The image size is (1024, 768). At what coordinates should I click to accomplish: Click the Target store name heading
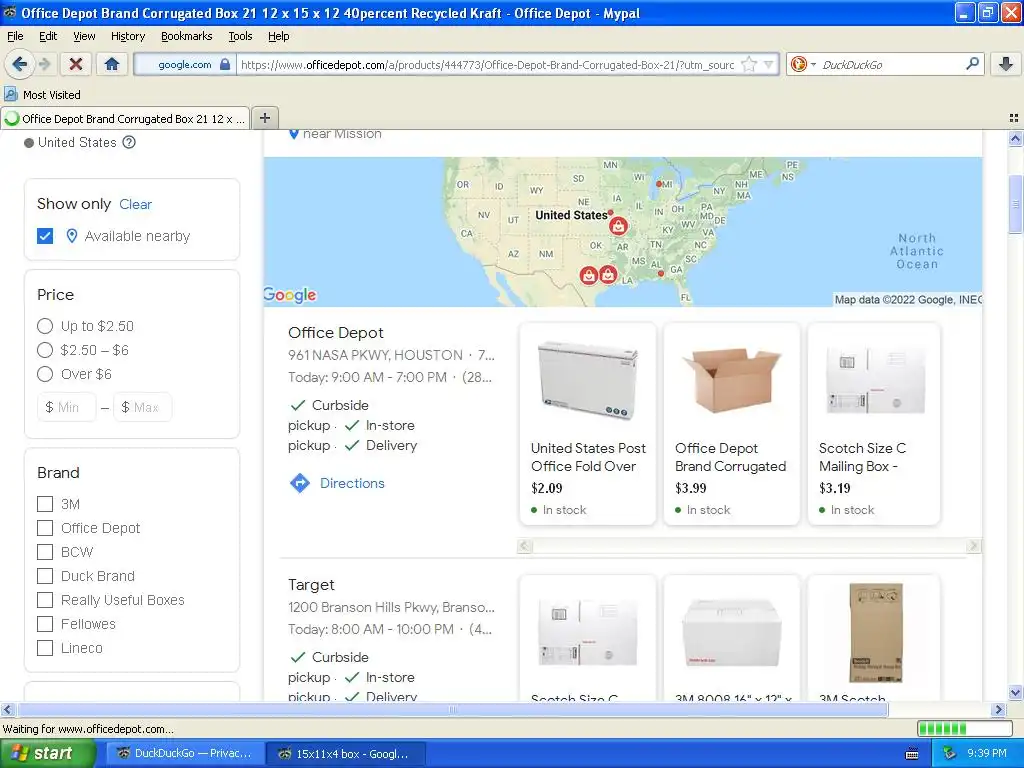(x=311, y=584)
